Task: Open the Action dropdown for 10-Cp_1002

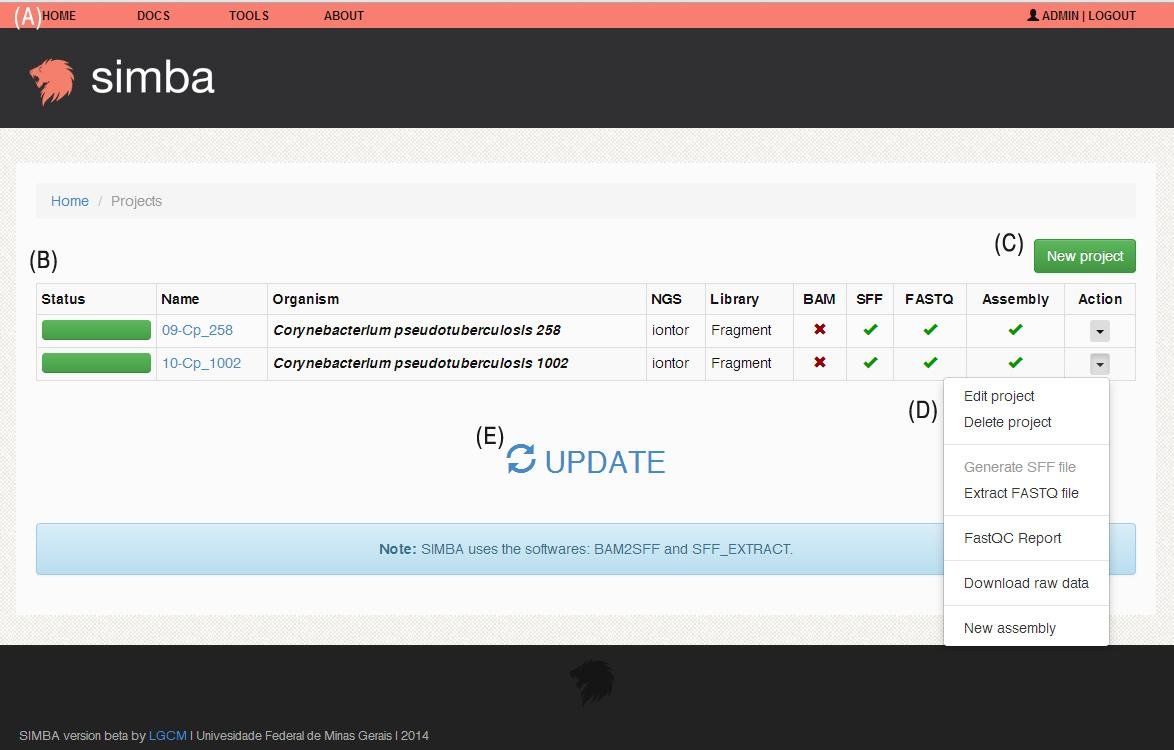Action: pyautogui.click(x=1099, y=362)
